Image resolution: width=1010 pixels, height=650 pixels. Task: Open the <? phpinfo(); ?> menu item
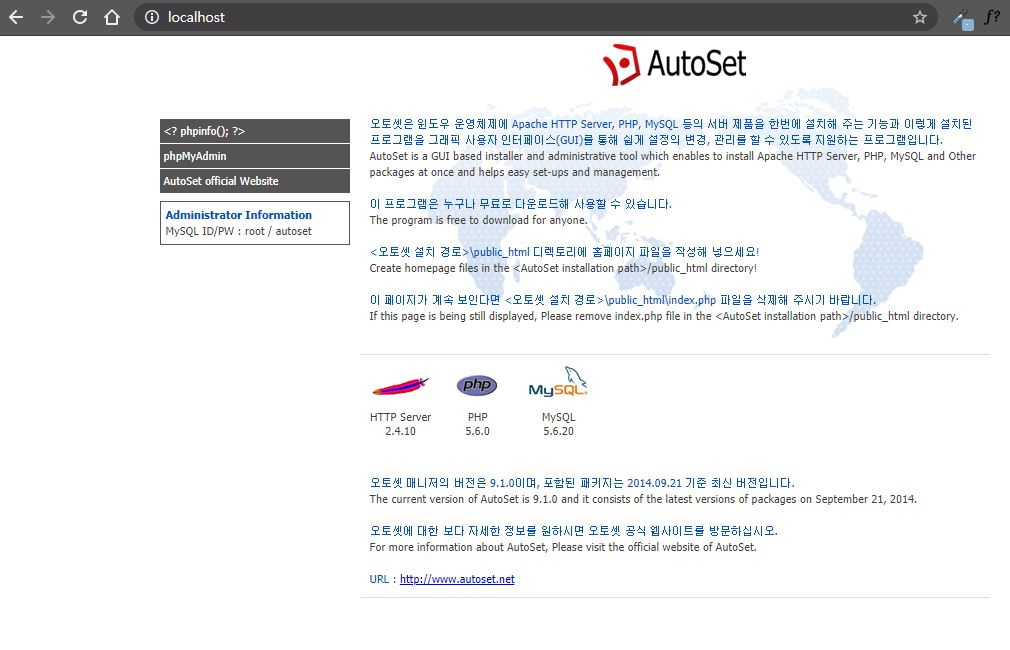coord(255,131)
